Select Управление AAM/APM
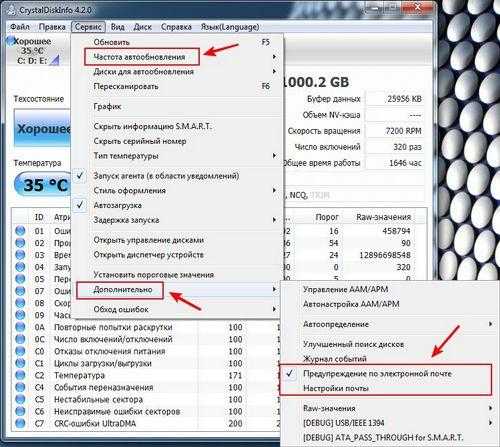Image resolution: width=500 pixels, height=447 pixels. coord(388,289)
